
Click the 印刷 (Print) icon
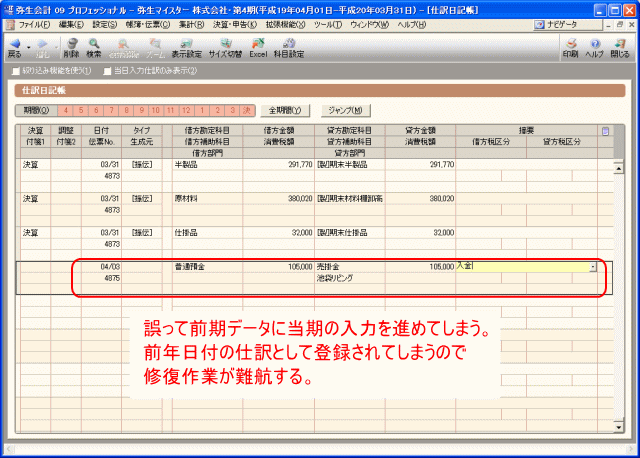[571, 48]
